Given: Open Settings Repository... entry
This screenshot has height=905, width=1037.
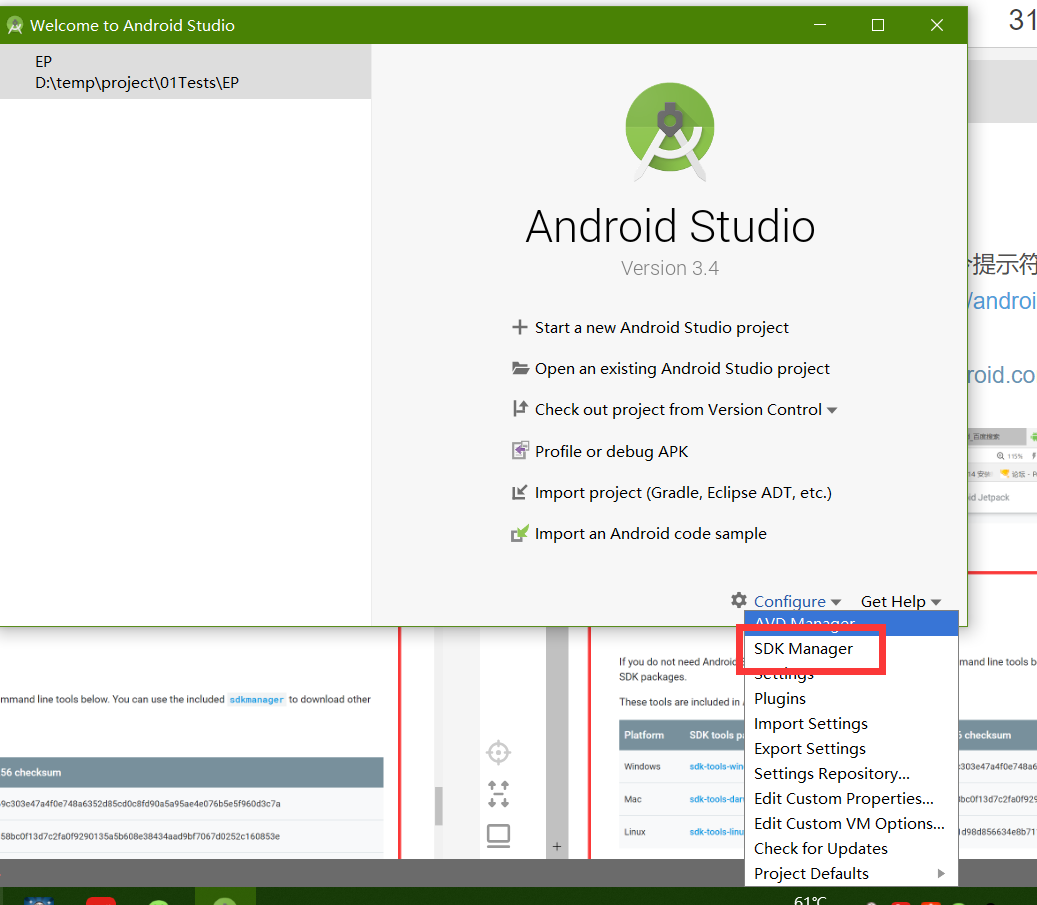Looking at the screenshot, I should 851,774.
